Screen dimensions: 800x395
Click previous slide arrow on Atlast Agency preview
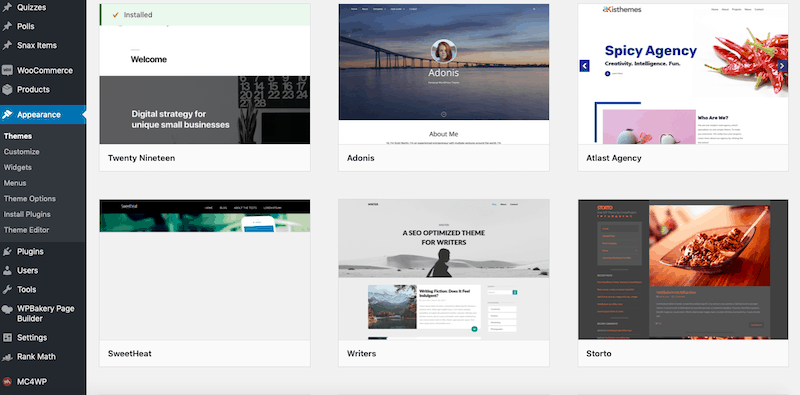click(585, 65)
